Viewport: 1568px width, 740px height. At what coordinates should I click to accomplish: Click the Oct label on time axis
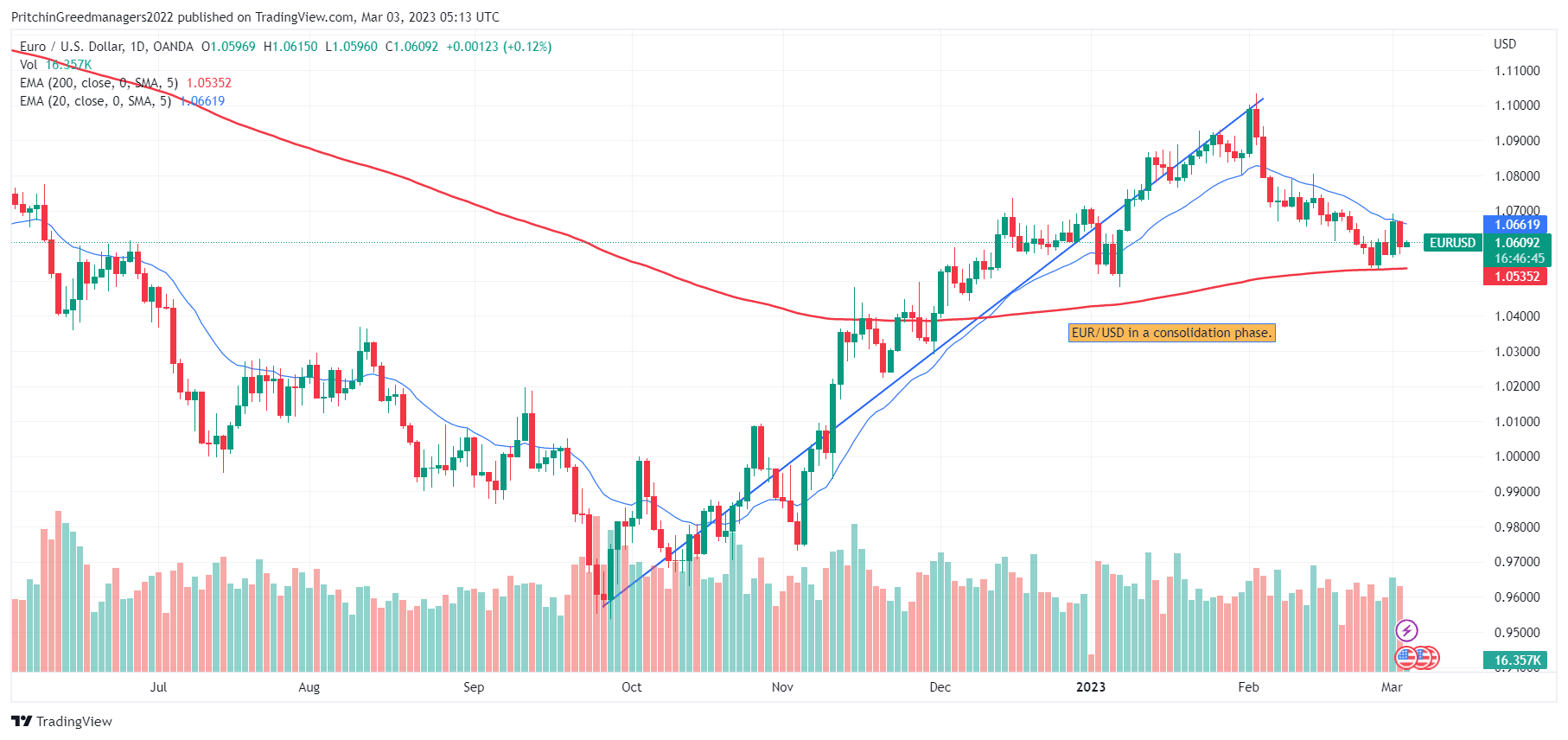click(x=632, y=687)
